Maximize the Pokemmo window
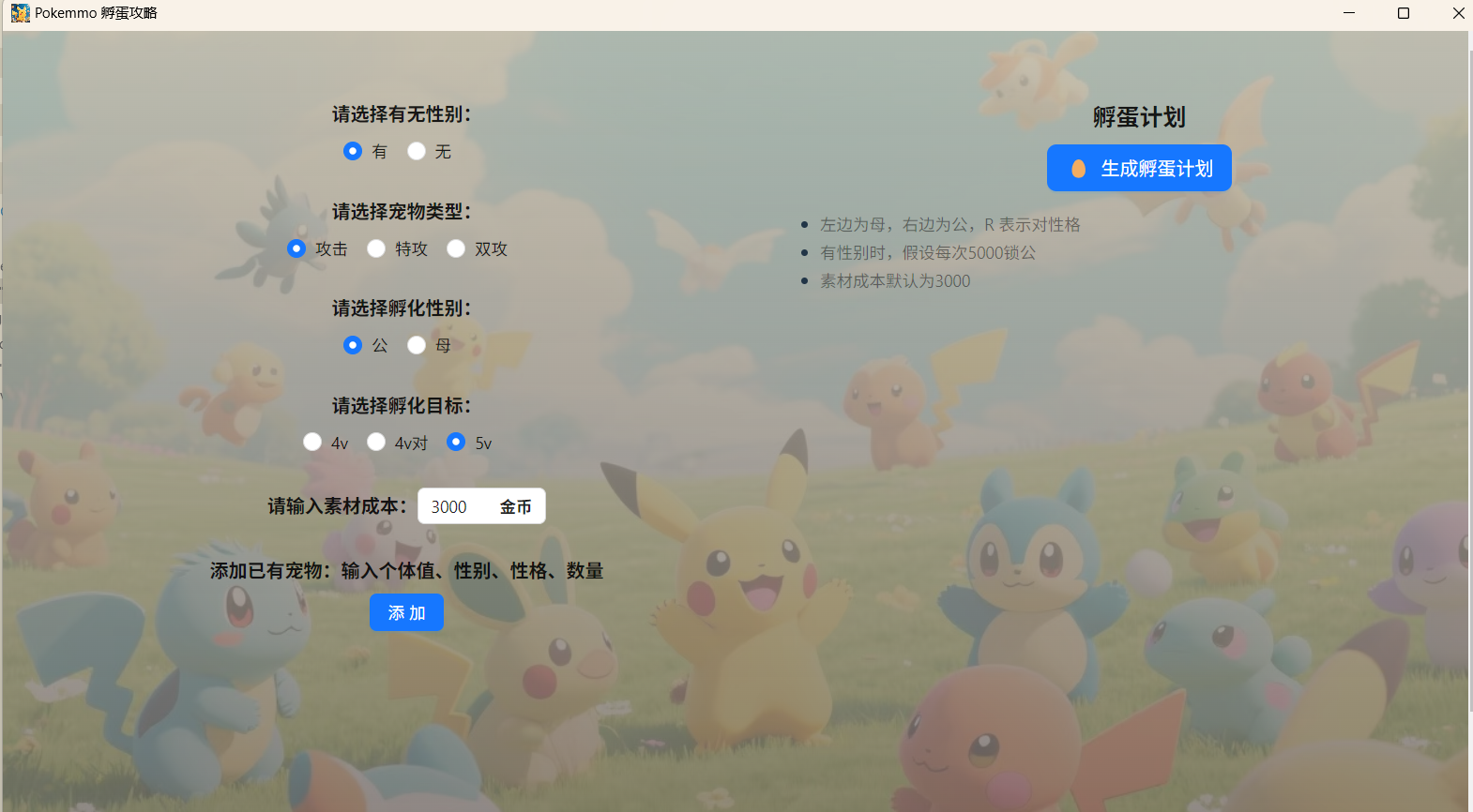 point(1404,13)
